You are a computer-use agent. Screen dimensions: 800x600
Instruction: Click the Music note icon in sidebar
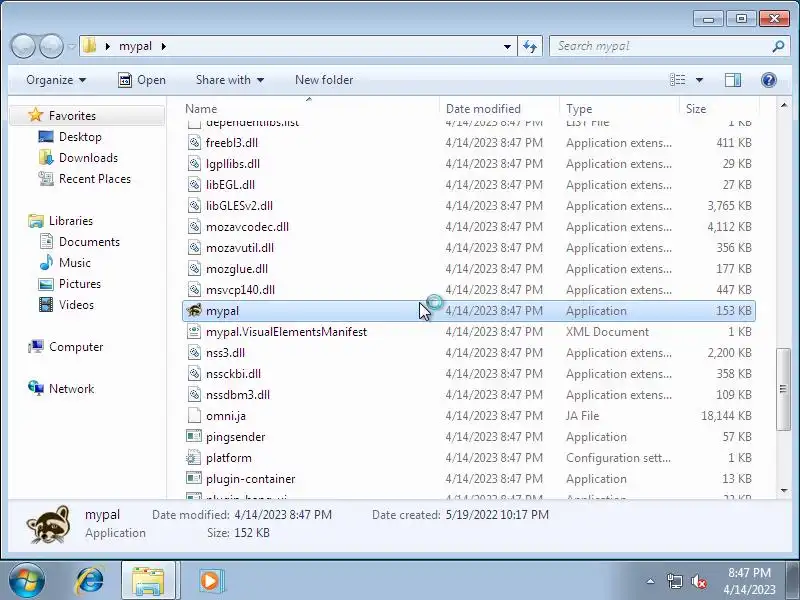point(46,262)
